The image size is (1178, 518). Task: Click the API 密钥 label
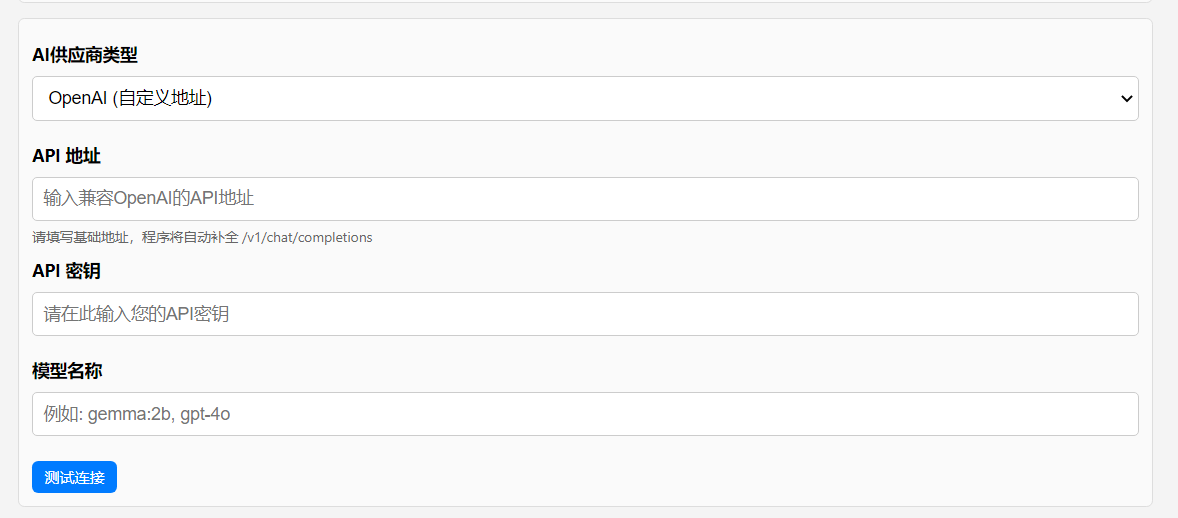click(x=67, y=271)
